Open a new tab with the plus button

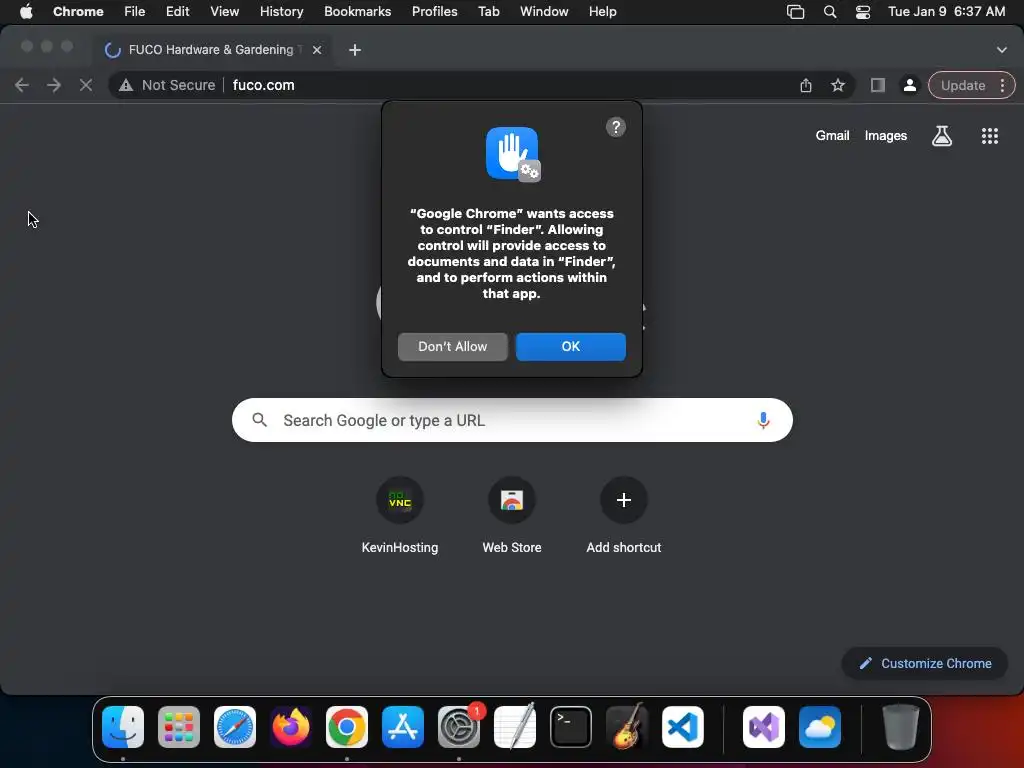coord(355,50)
